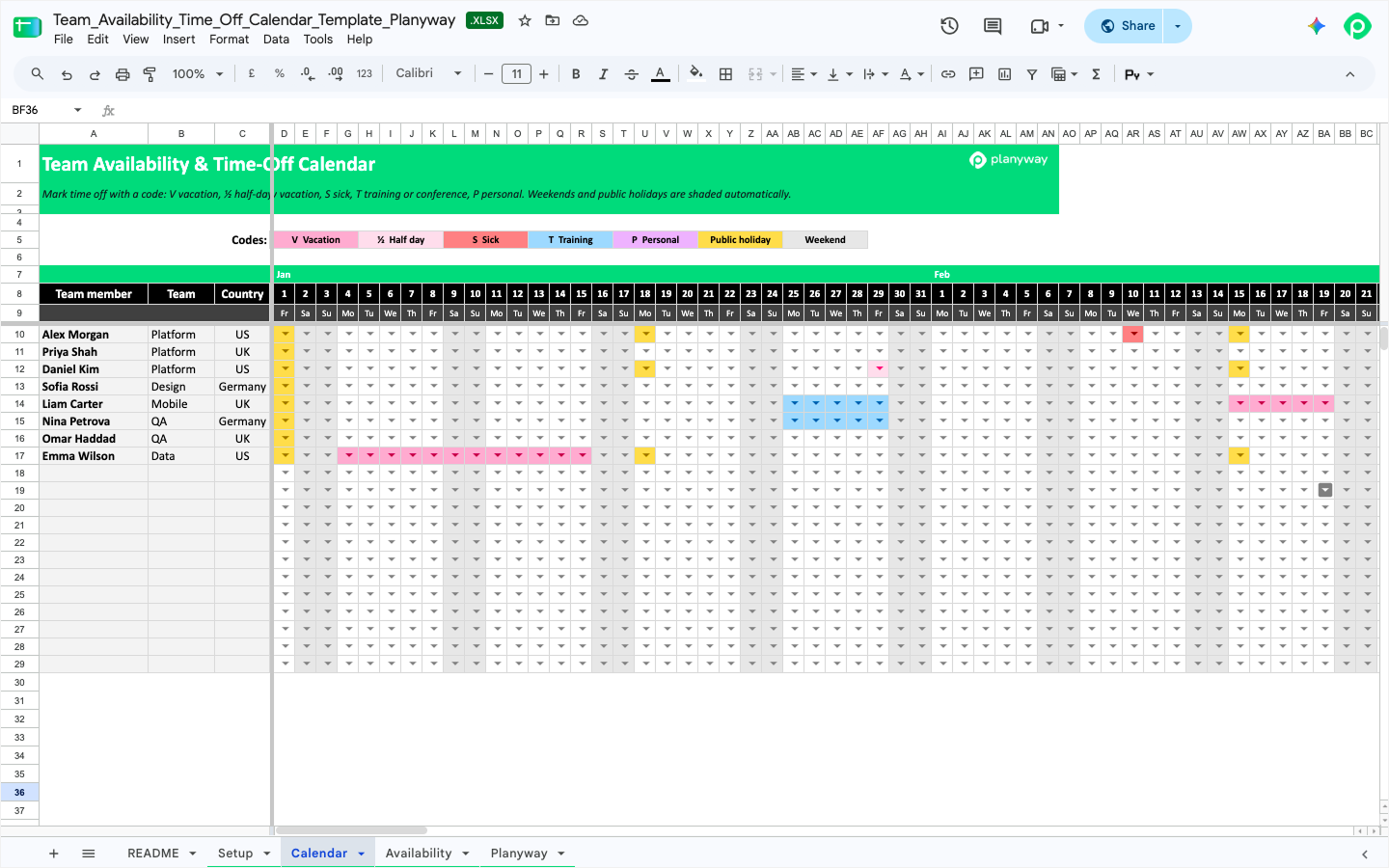The image size is (1389, 868).
Task: Open the Data menu
Action: (x=276, y=40)
